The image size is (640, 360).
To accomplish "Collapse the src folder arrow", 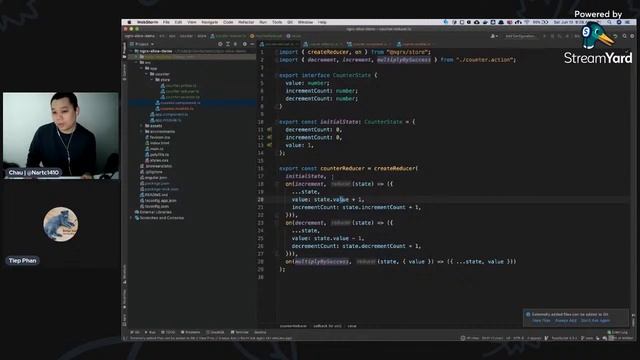I will click(137, 62).
